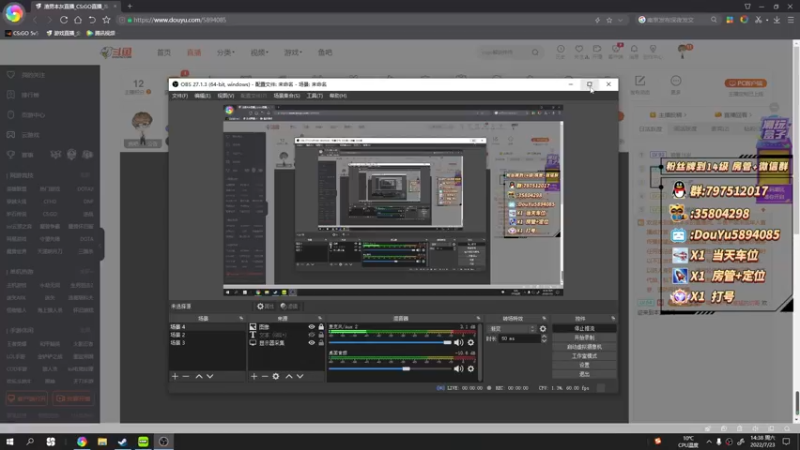This screenshot has height=450, width=800.
Task: Move the selected source down in Sources list
Action: [x=300, y=377]
